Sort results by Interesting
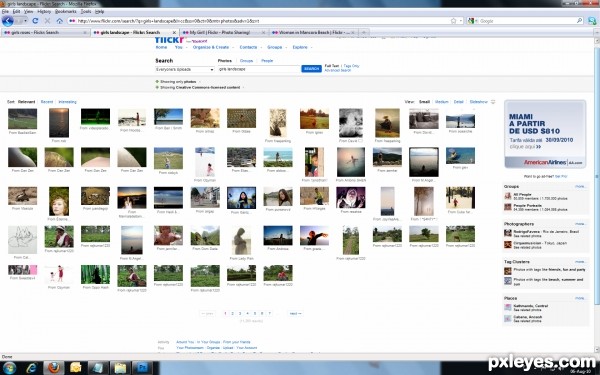 [x=67, y=102]
